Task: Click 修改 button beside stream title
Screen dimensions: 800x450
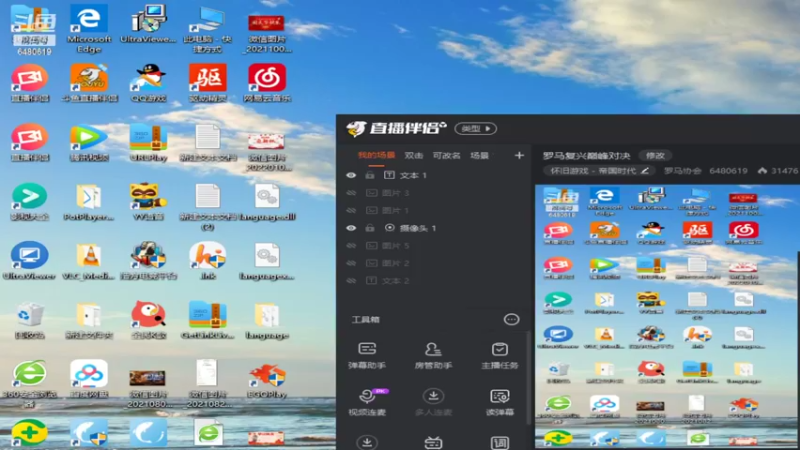Action: tap(655, 156)
